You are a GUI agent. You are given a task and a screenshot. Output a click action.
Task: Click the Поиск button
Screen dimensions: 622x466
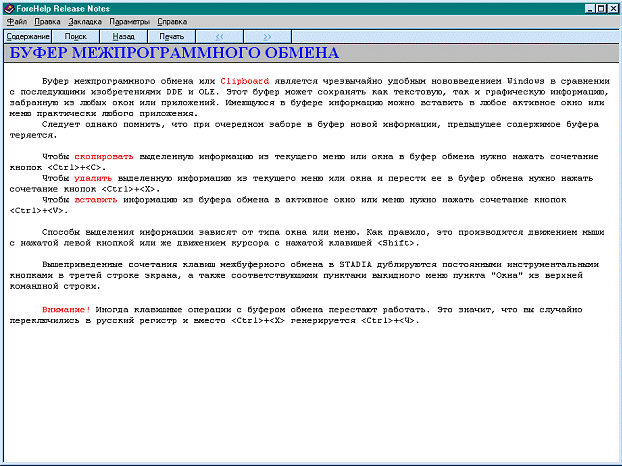coord(75,36)
